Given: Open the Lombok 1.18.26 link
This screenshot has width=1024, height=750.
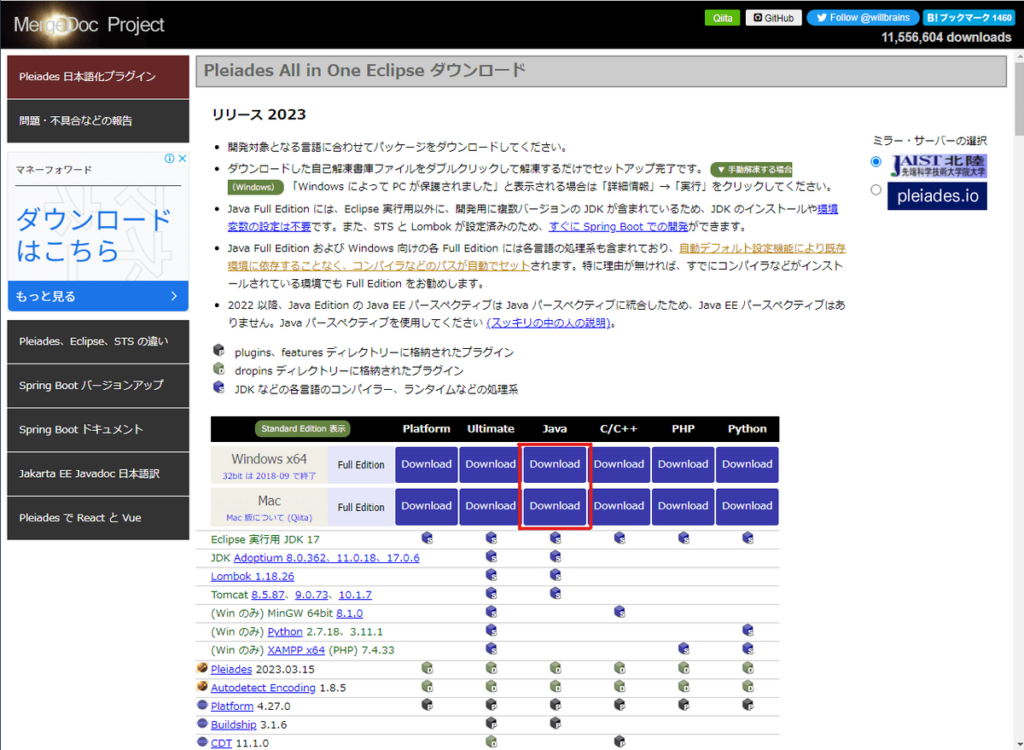Looking at the screenshot, I should 253,576.
